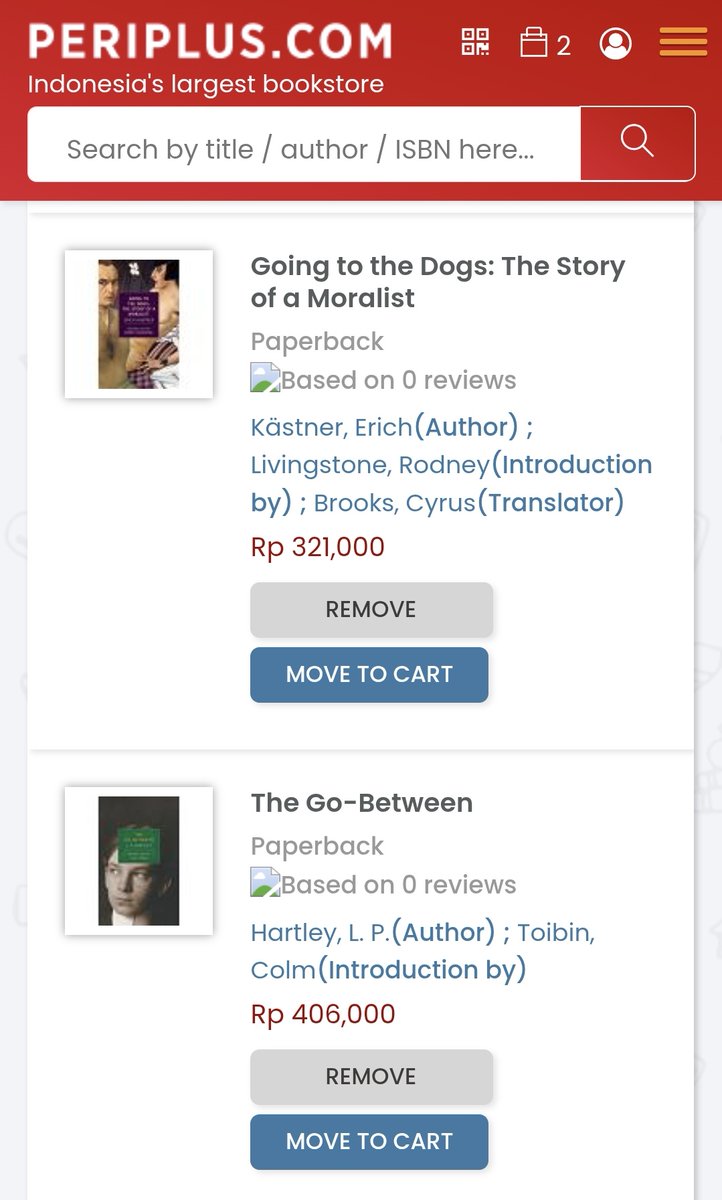Go to the PERIPLUS.COM home logo

(210, 42)
